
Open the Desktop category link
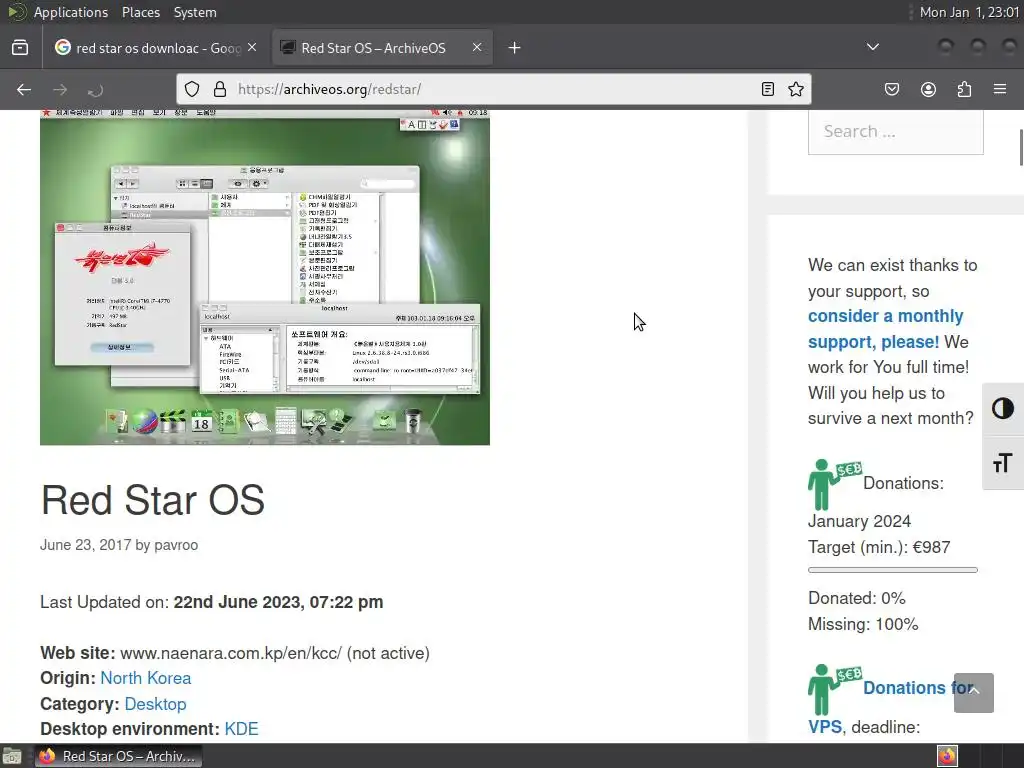tap(155, 704)
